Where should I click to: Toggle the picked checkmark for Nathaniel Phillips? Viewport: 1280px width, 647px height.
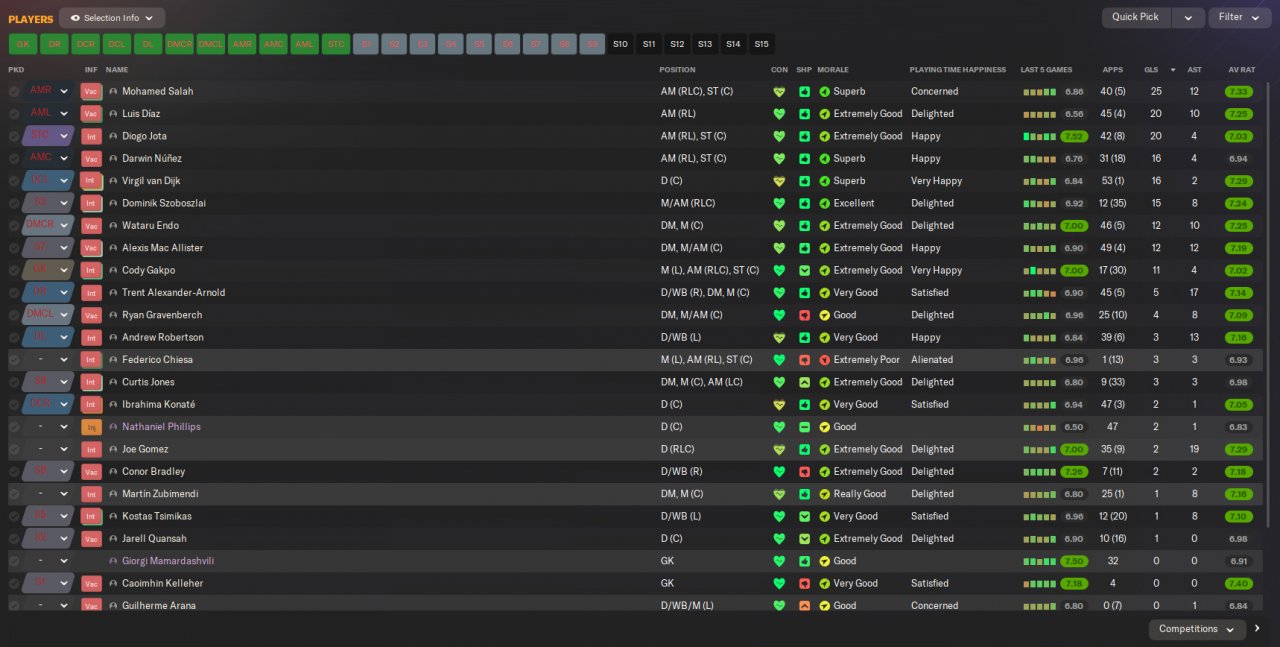tap(14, 427)
